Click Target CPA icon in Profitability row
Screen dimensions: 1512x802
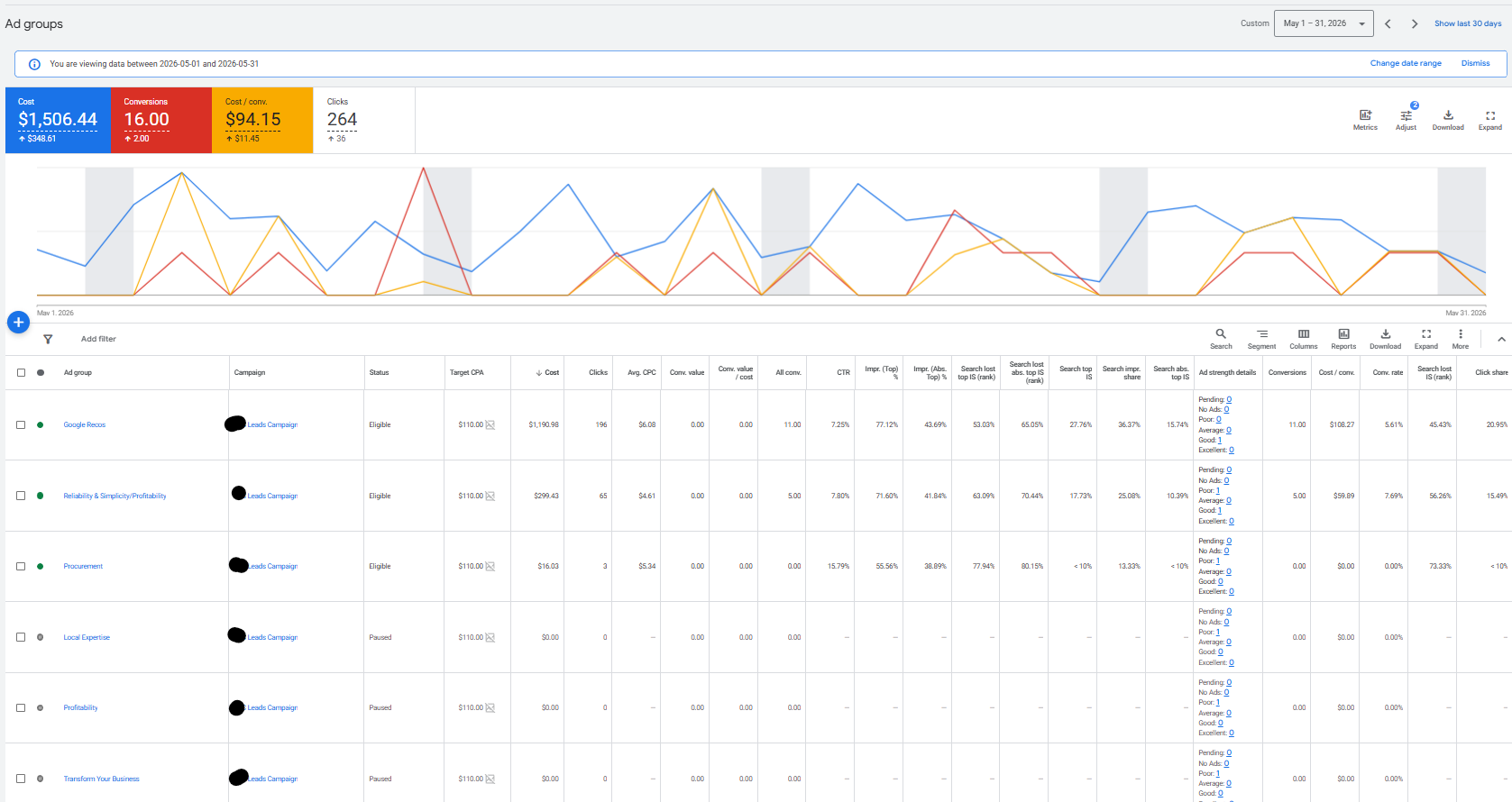tap(490, 708)
